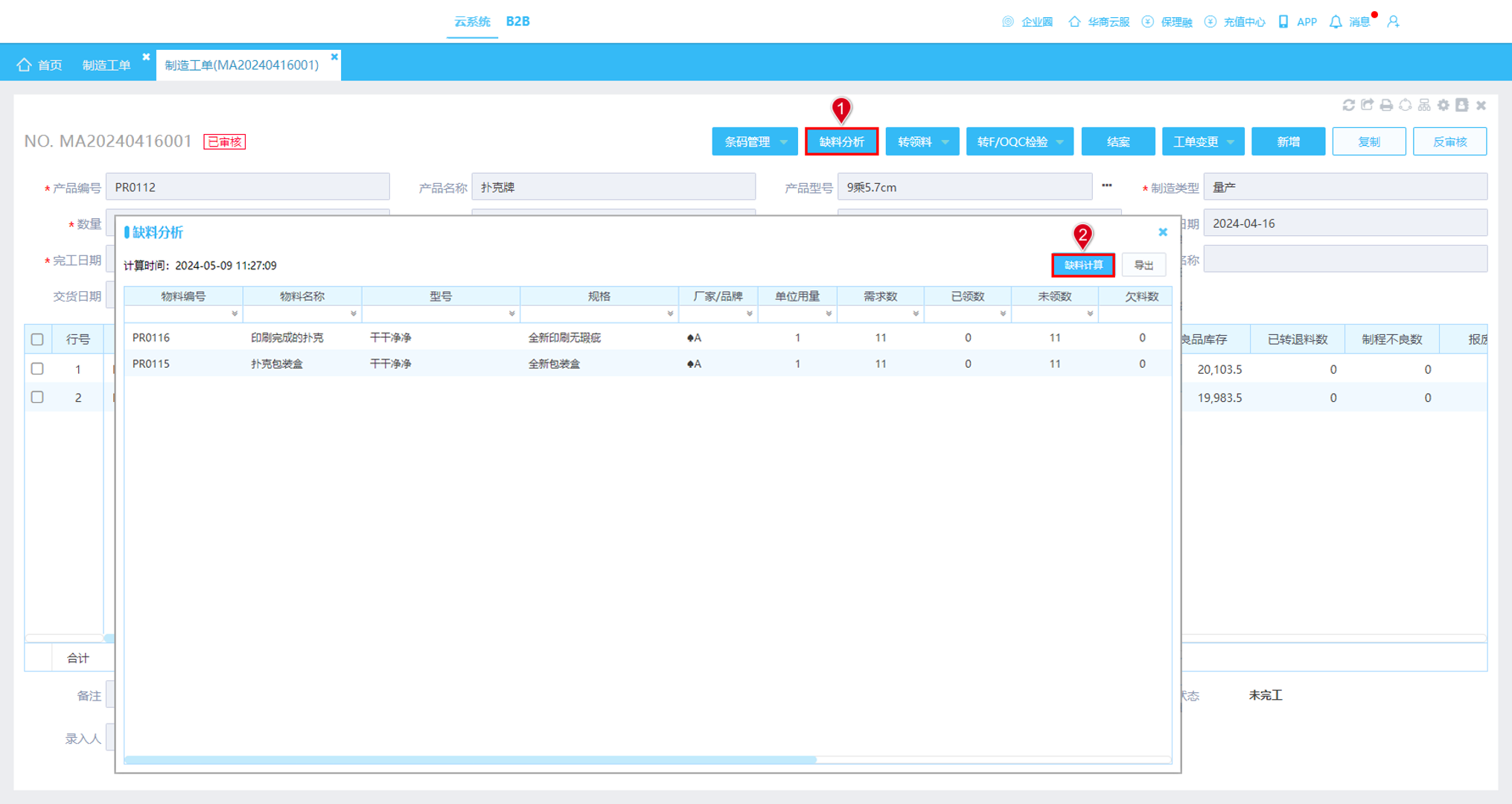
Task: Open 保理融 in the top bar
Action: [x=1167, y=22]
